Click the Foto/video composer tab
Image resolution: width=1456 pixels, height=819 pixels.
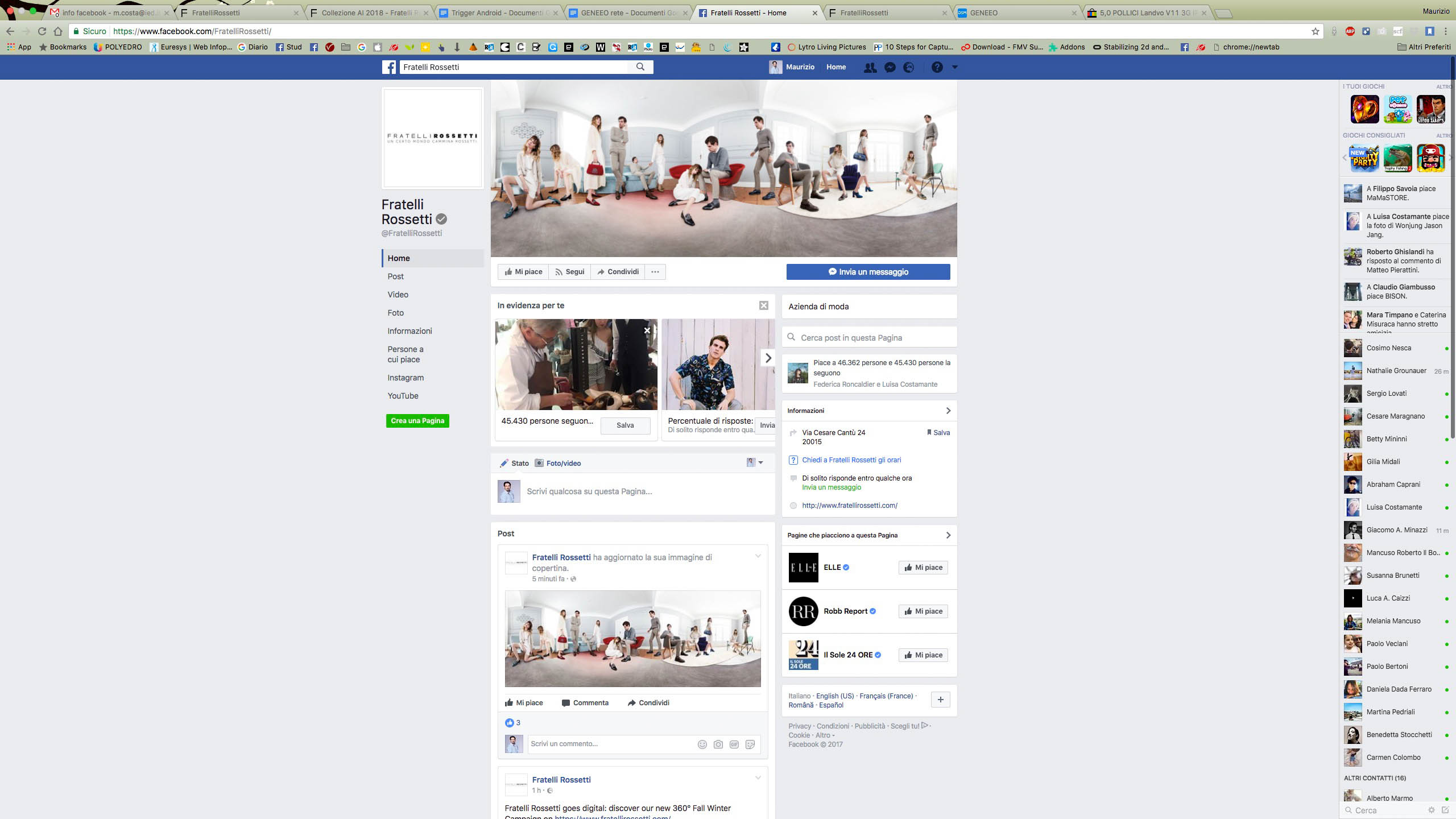(x=558, y=464)
